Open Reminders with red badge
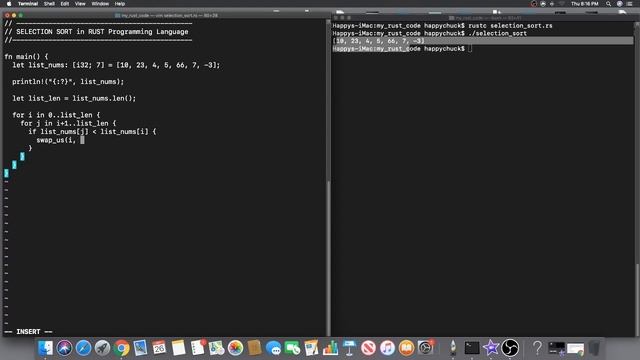 pos(198,348)
